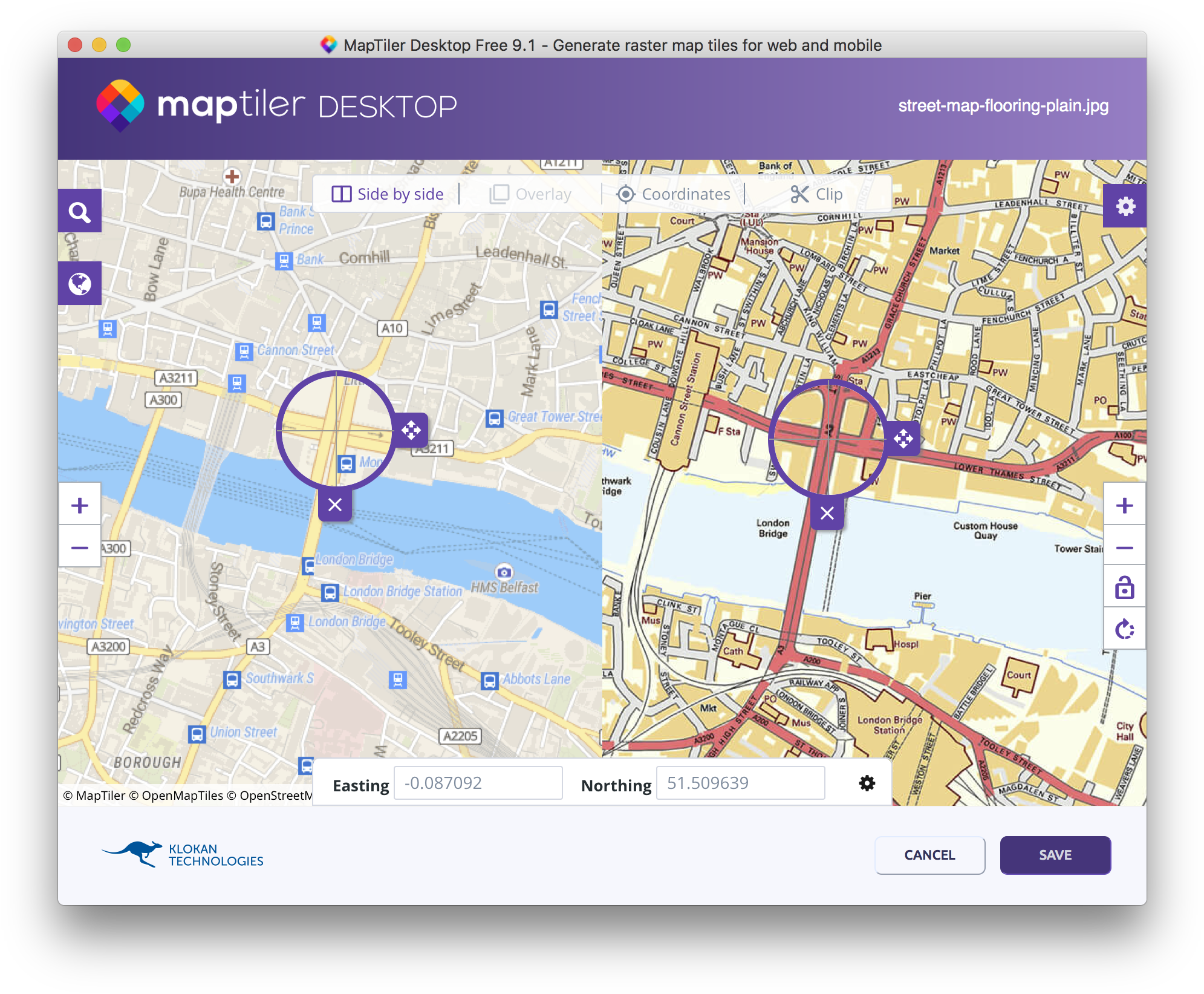Open the location search tool
The width and height of the screenshot is (1204, 994).
[x=80, y=212]
